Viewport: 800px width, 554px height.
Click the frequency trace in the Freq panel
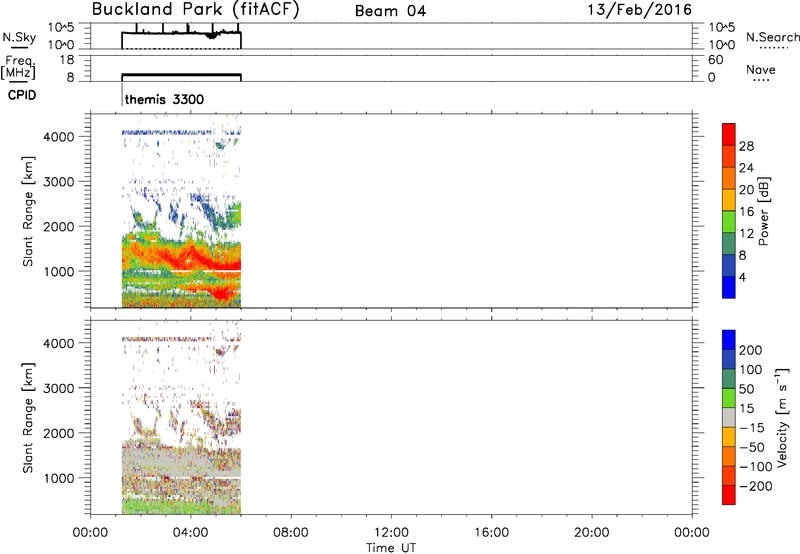(181, 74)
